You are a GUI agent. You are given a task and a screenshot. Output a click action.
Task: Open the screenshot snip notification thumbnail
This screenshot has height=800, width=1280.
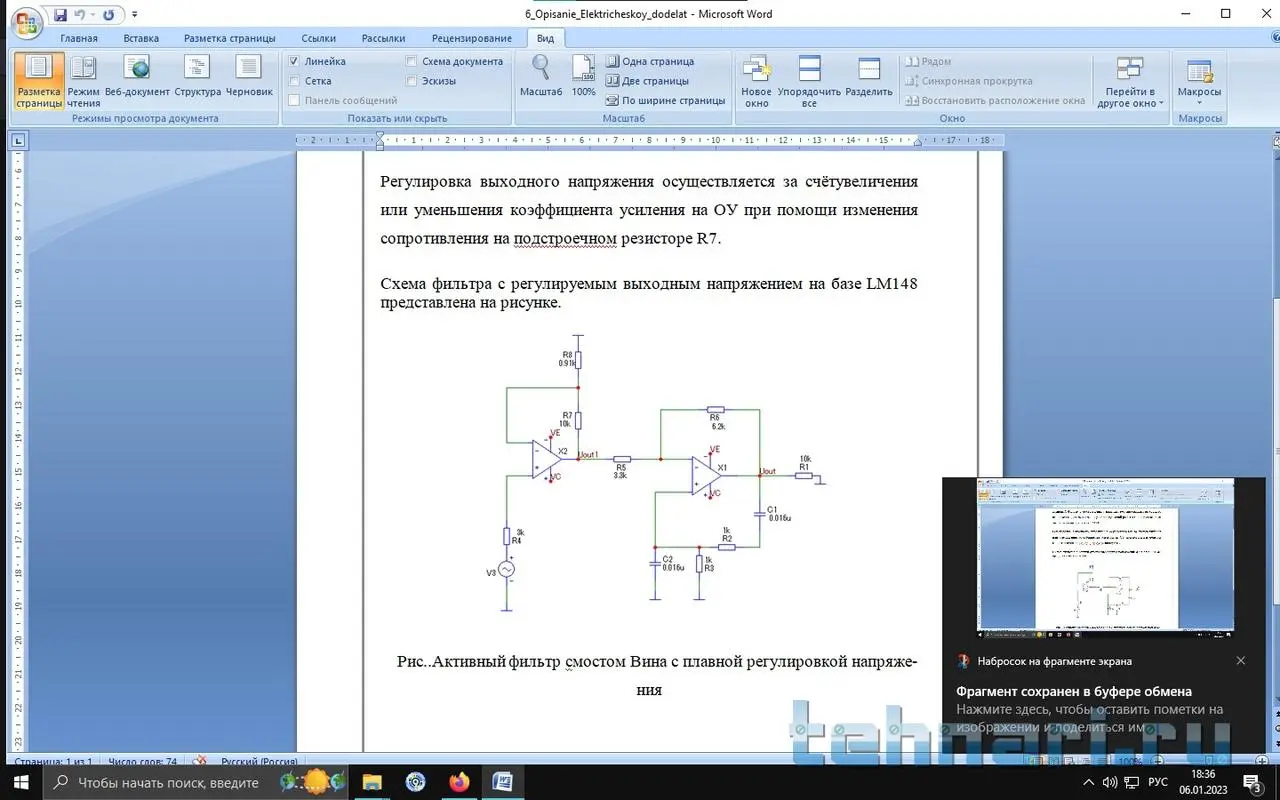[x=1105, y=558]
